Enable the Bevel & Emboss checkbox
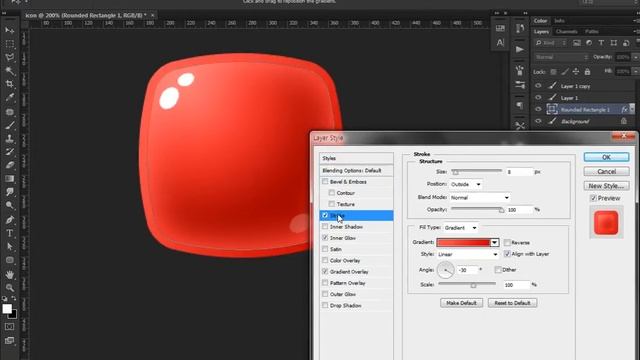 pyautogui.click(x=325, y=182)
